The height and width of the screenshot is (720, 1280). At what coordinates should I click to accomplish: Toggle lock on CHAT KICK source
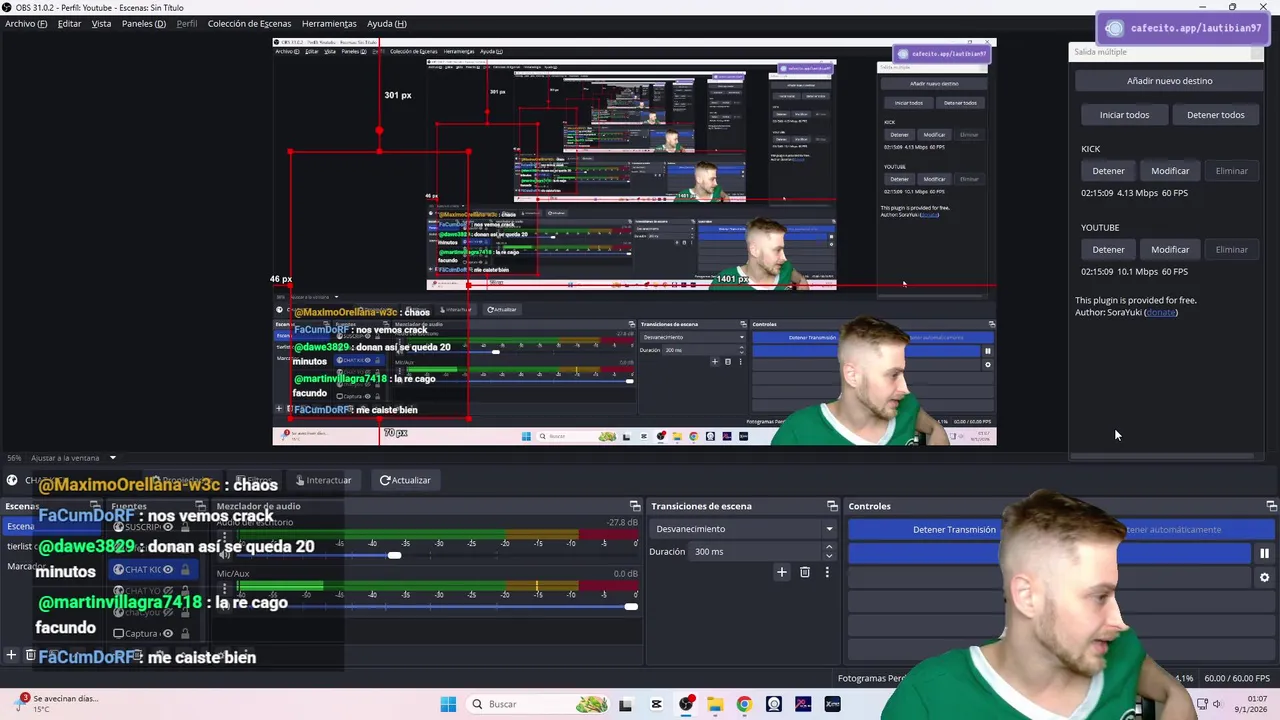pos(185,569)
